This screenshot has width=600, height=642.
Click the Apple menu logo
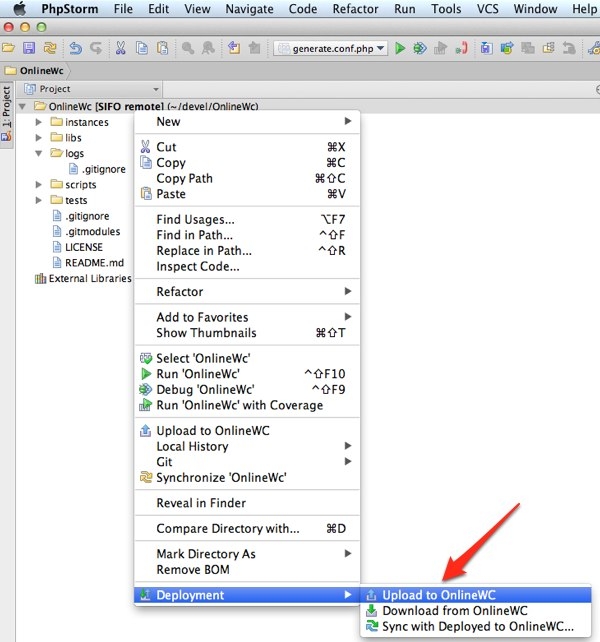tap(19, 9)
